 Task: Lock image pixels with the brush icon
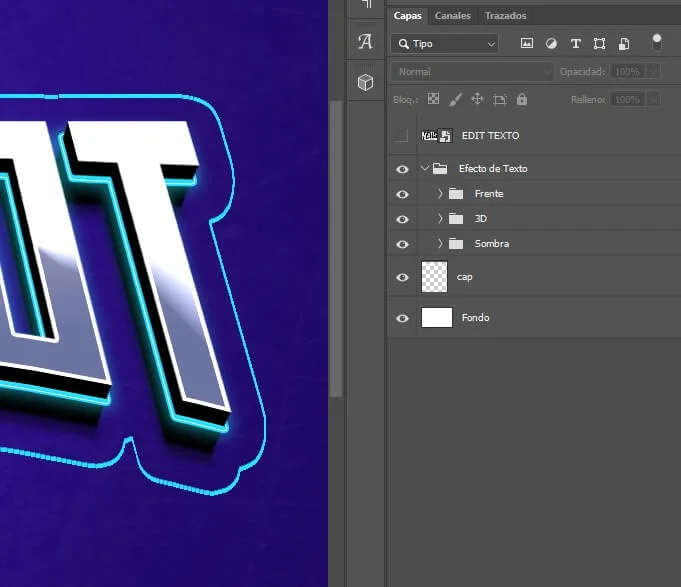pos(455,100)
